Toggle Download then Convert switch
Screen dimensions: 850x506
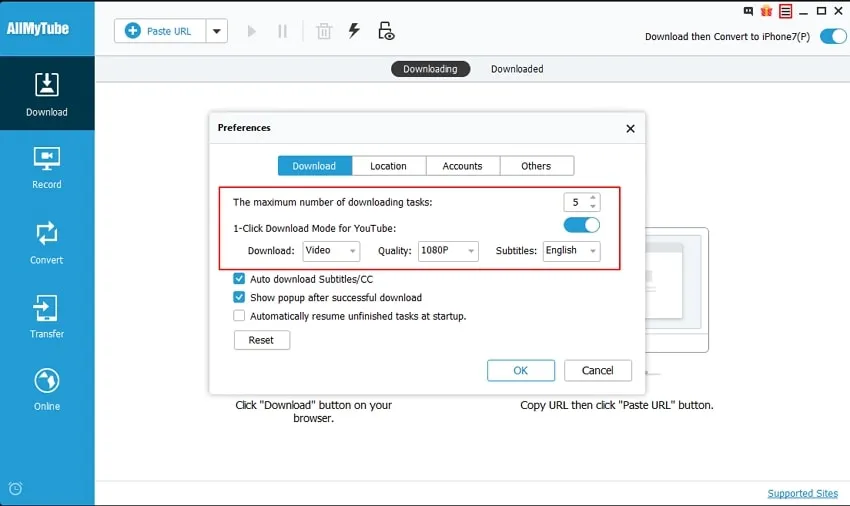tap(834, 36)
